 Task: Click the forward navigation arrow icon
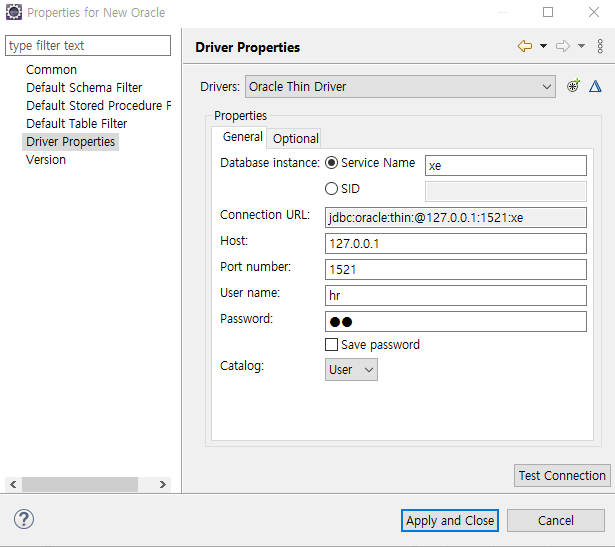[x=563, y=46]
